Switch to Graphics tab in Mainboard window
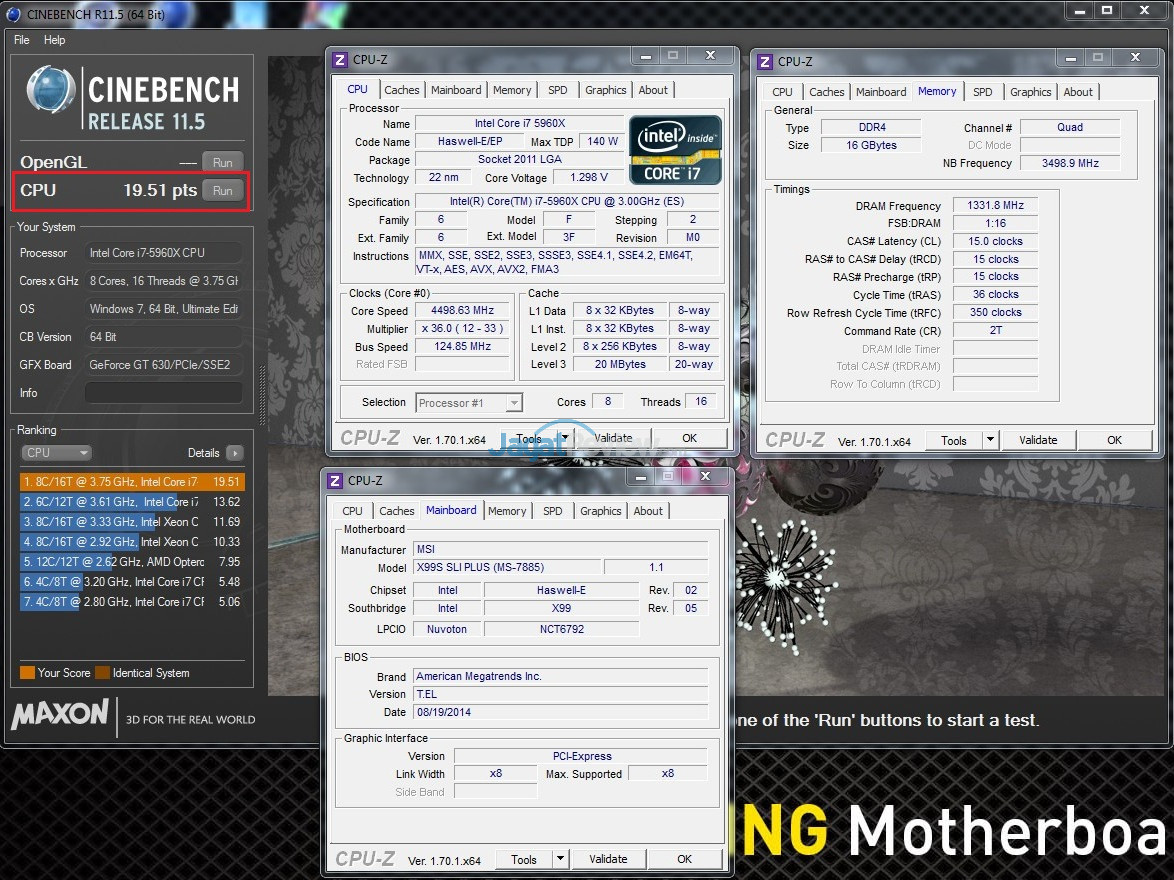Viewport: 1174px width, 880px height. point(600,511)
